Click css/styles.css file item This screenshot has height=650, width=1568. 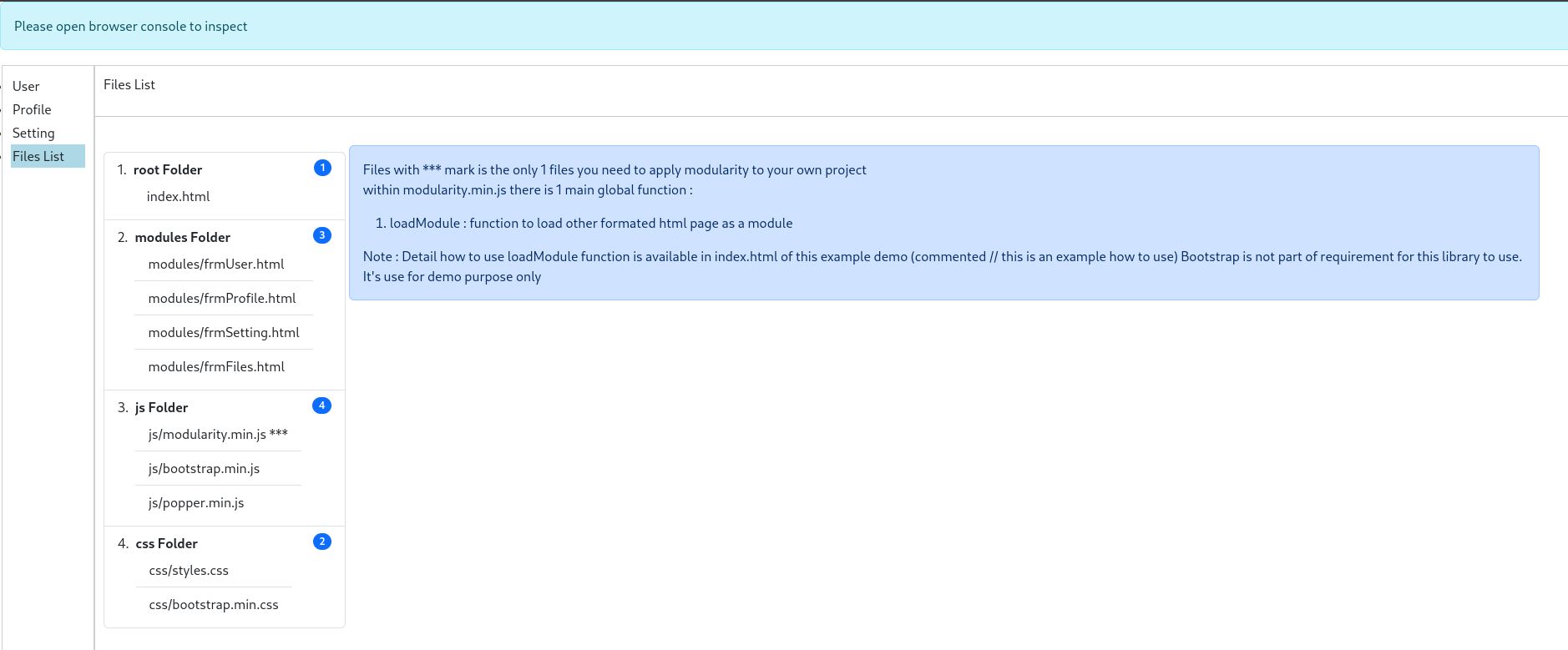click(189, 570)
